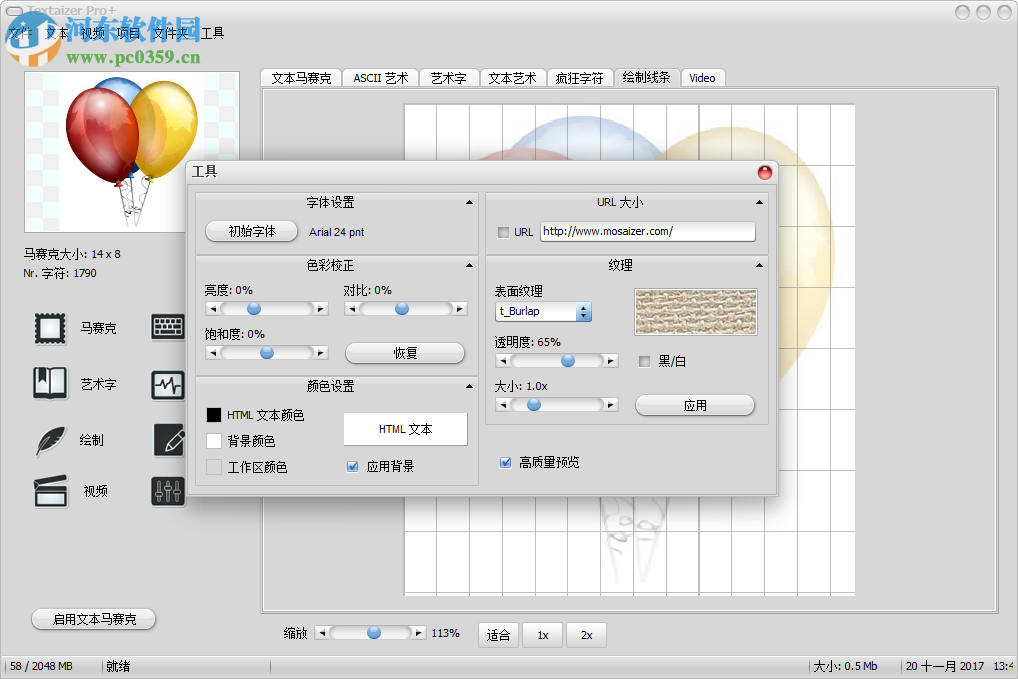Viewport: 1018px width, 679px height.
Task: Disable the 高质量预览 checkbox
Action: (x=505, y=462)
